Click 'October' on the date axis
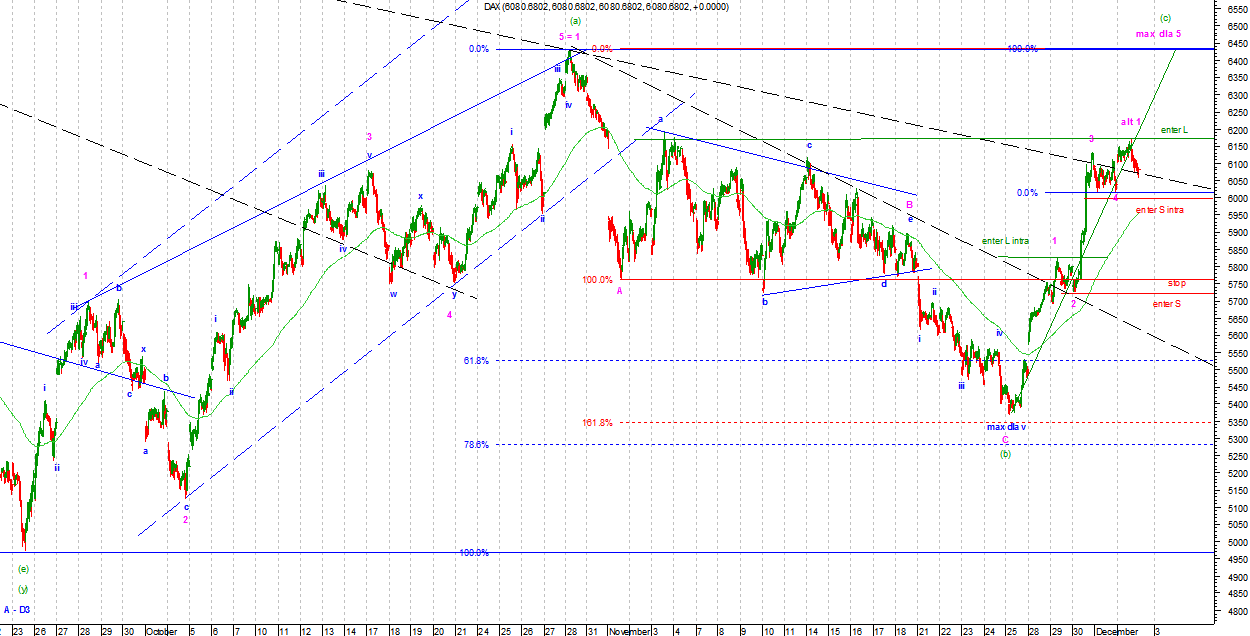 point(161,631)
